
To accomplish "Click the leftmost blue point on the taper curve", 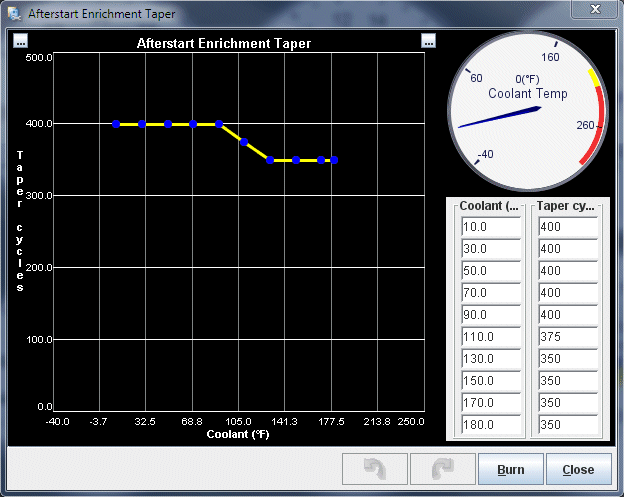I will 116,124.
